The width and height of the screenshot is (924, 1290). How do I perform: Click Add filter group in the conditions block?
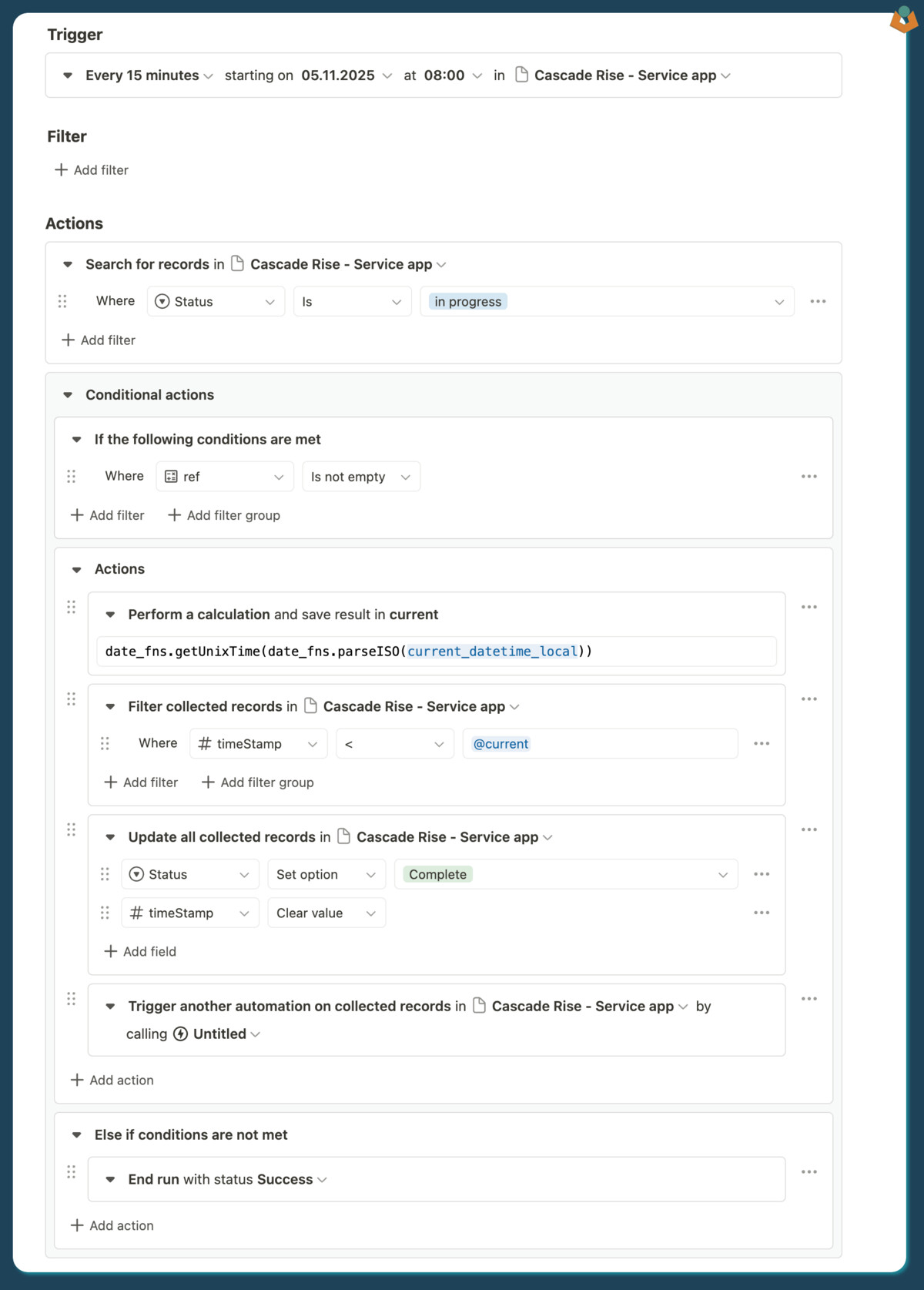point(224,515)
